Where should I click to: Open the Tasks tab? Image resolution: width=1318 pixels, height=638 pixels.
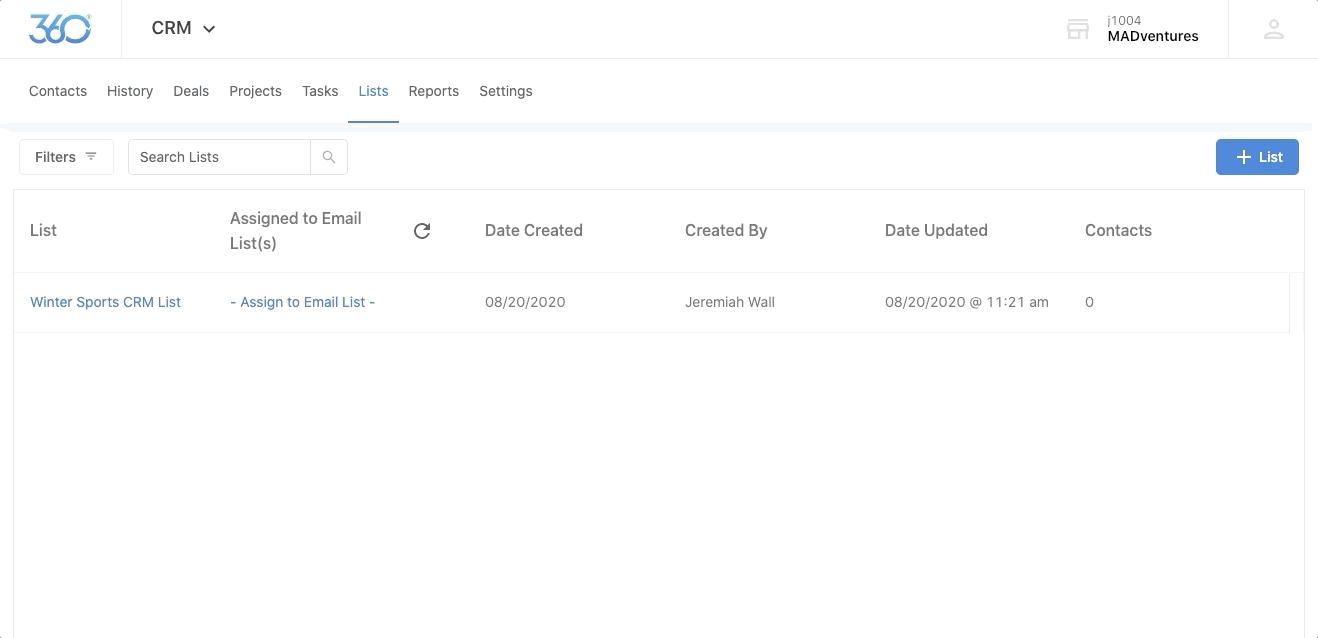coord(320,91)
